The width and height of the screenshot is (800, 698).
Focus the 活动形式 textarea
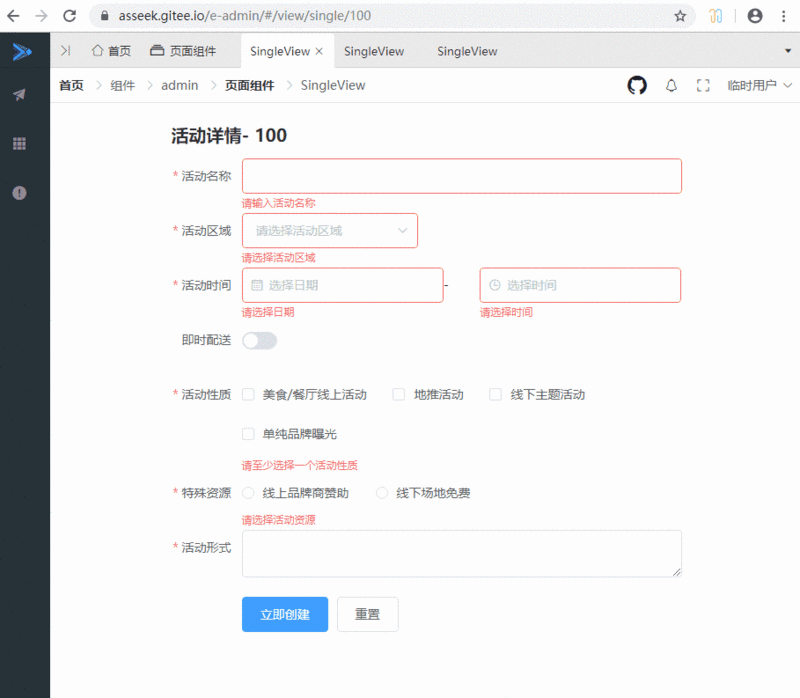pyautogui.click(x=462, y=554)
